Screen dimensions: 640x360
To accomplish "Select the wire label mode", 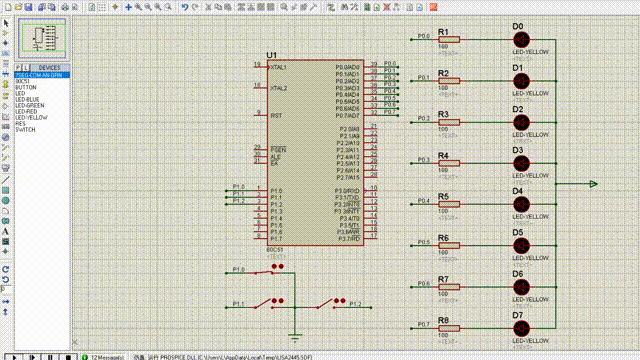I will (6, 53).
